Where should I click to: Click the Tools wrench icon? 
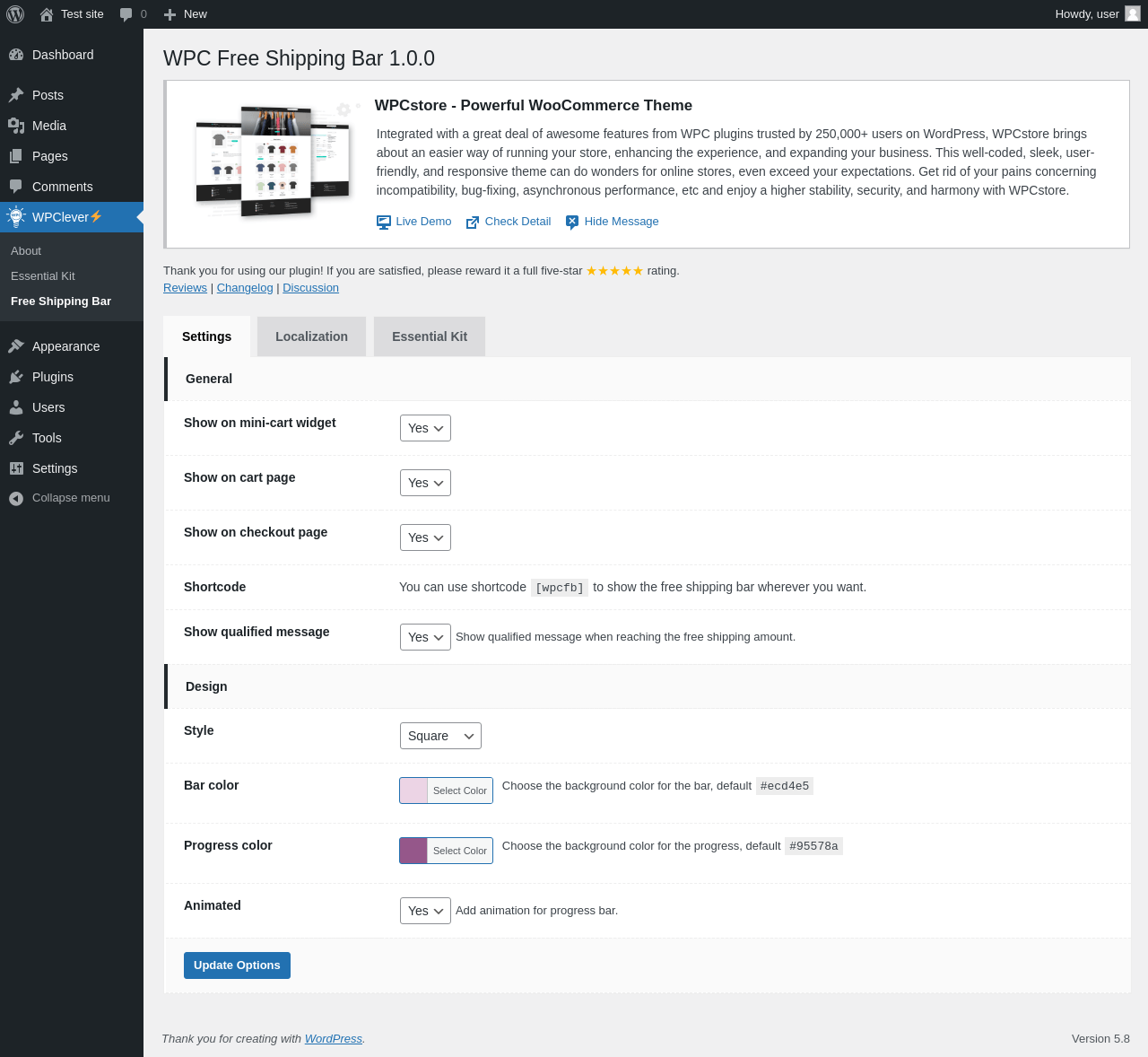point(16,438)
